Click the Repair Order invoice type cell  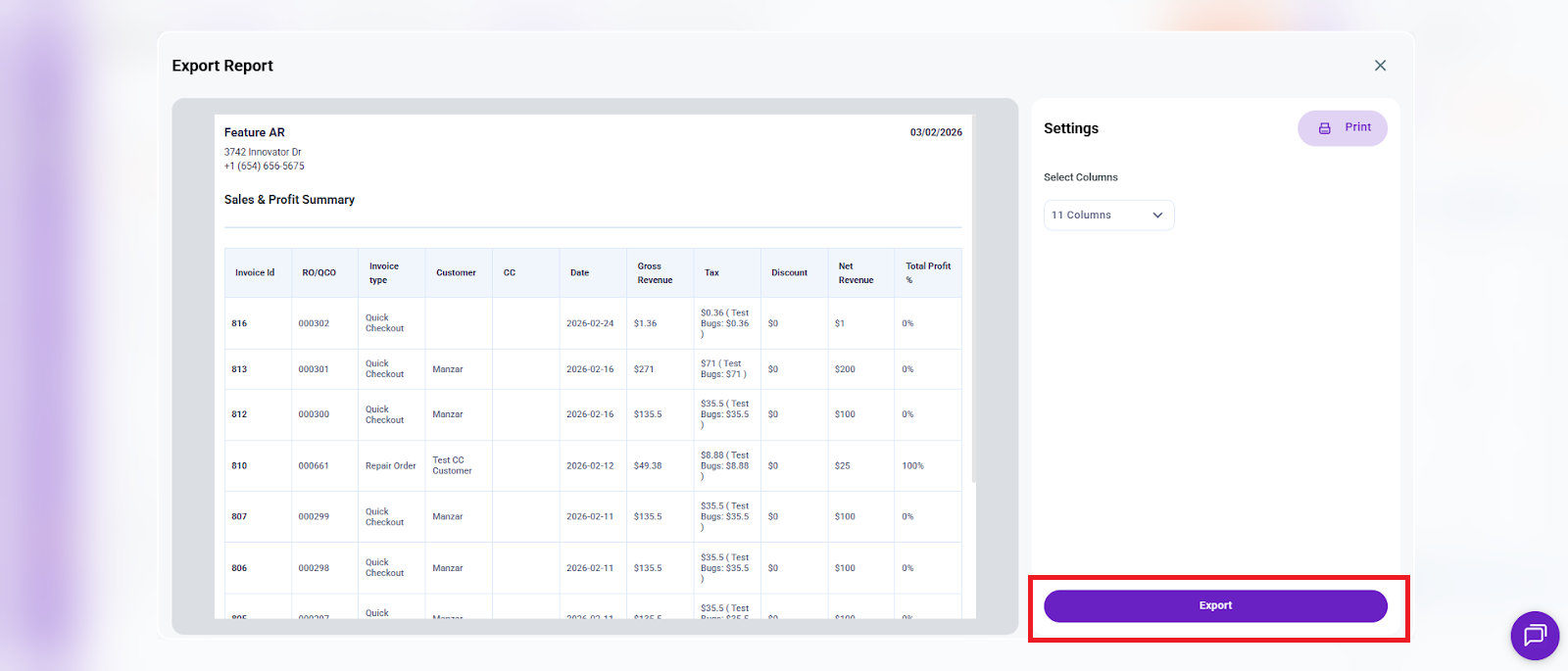(x=390, y=466)
